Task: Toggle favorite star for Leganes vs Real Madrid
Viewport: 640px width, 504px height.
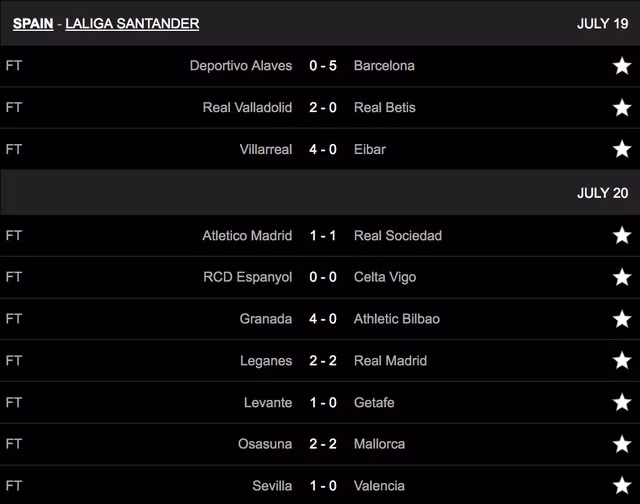Action: tap(622, 361)
